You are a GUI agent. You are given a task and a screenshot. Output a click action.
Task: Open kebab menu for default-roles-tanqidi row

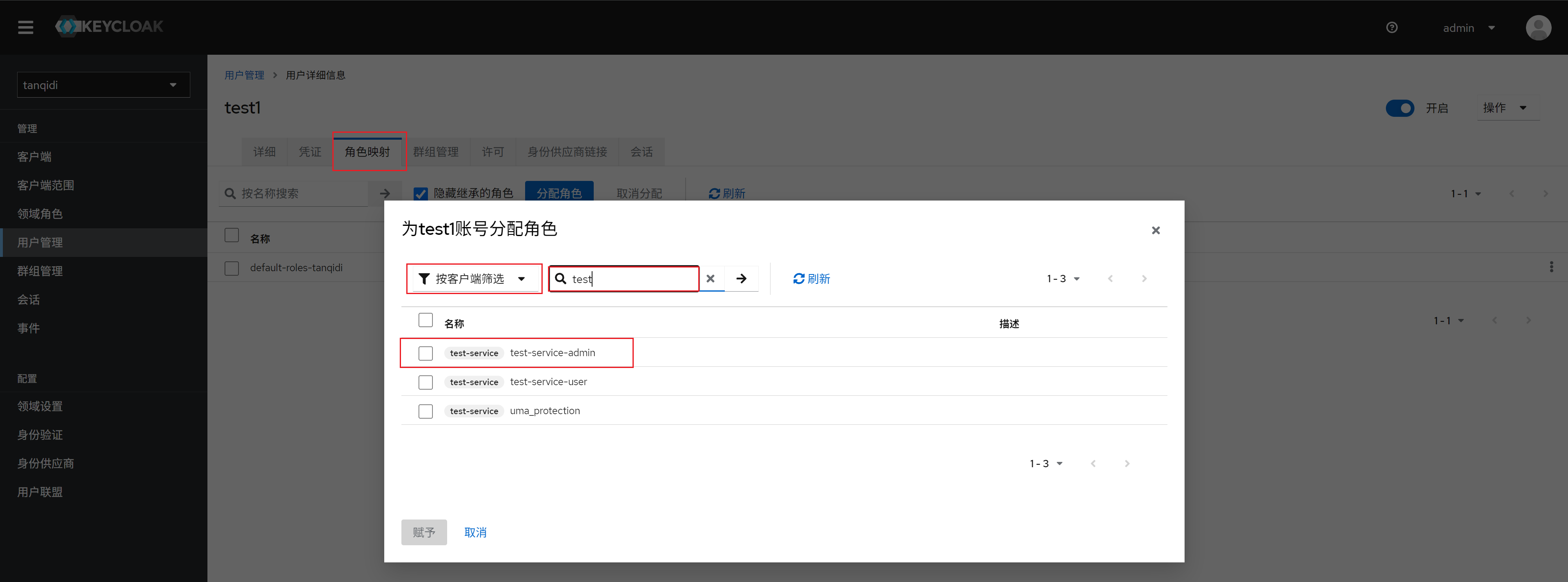[x=1551, y=267]
